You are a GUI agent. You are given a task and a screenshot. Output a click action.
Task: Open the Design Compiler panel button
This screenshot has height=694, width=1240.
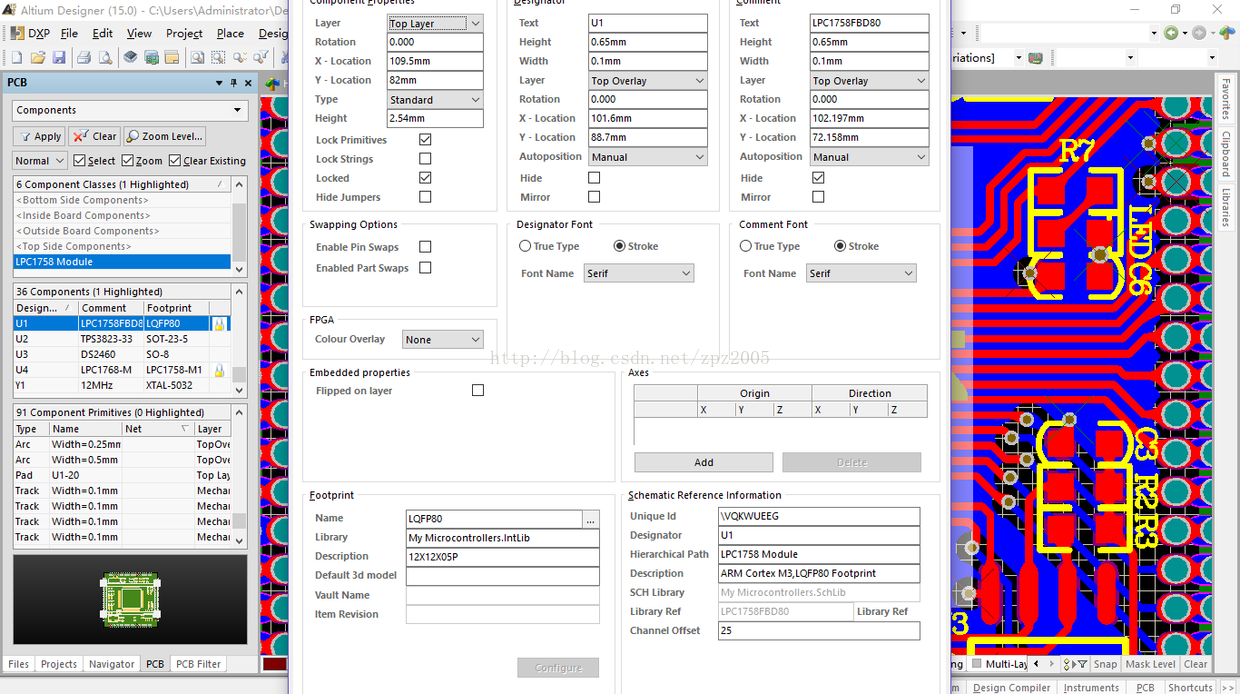click(1012, 687)
